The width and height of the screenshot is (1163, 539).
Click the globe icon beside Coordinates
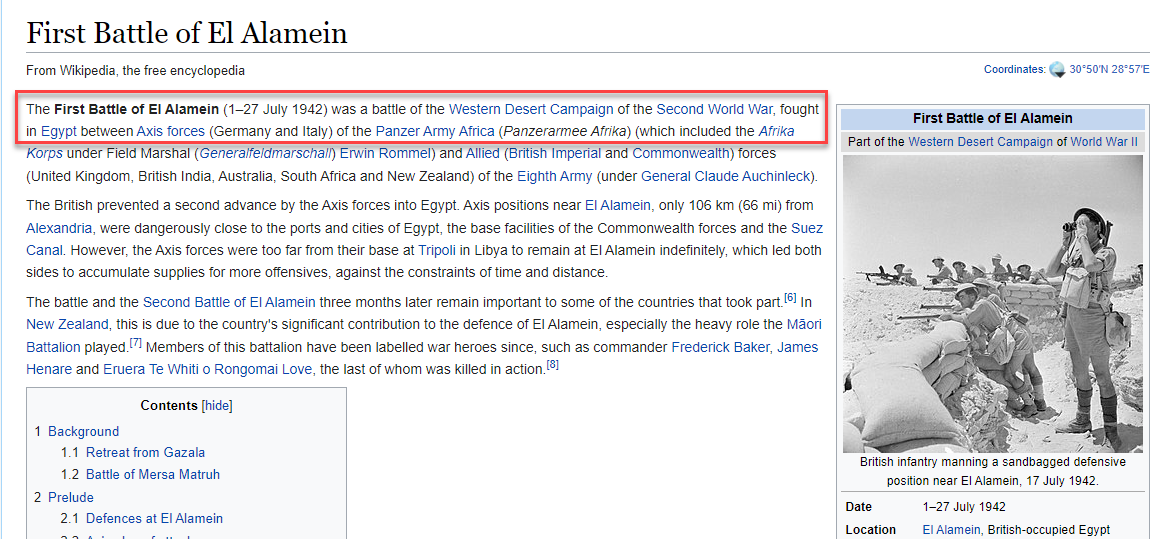tap(1057, 70)
